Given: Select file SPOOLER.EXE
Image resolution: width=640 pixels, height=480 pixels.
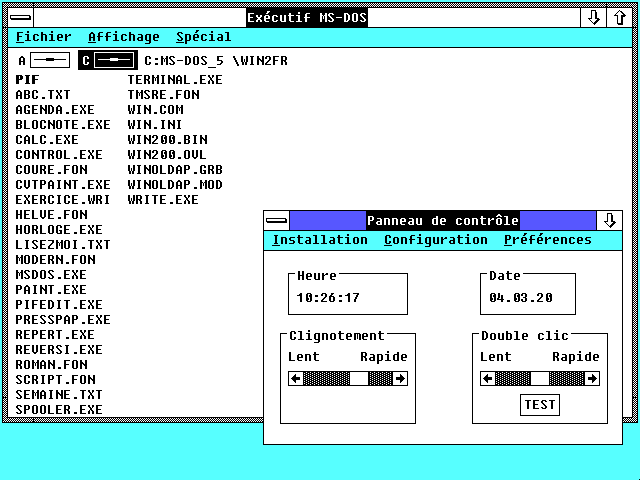Looking at the screenshot, I should (59, 409).
